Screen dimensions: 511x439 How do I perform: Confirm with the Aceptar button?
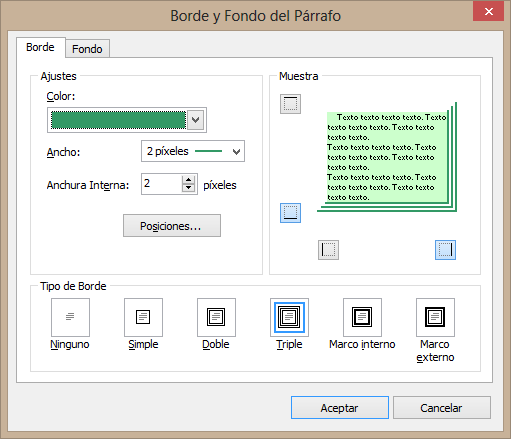(x=340, y=408)
